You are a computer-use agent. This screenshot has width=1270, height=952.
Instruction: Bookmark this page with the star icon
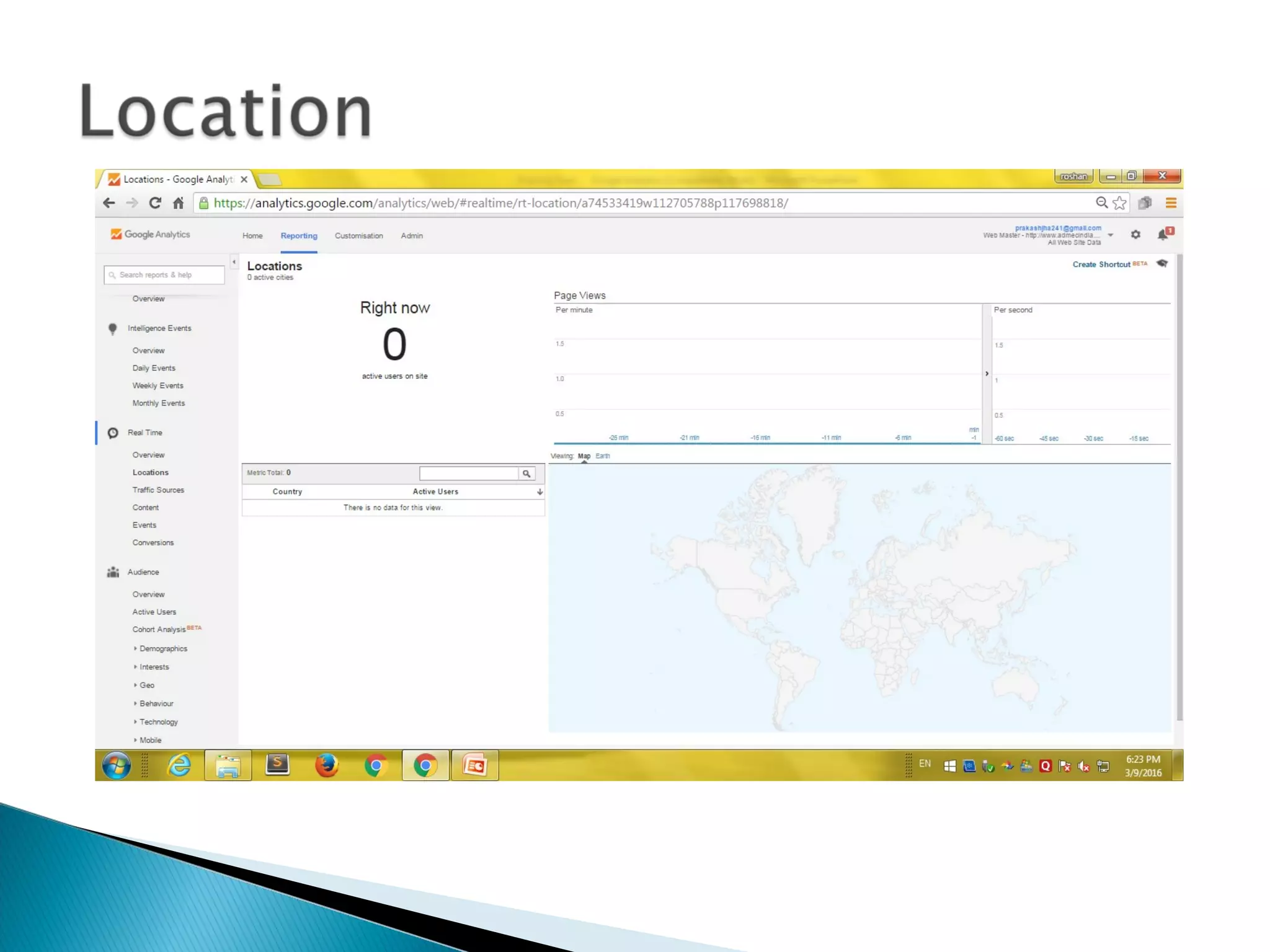tap(1119, 203)
